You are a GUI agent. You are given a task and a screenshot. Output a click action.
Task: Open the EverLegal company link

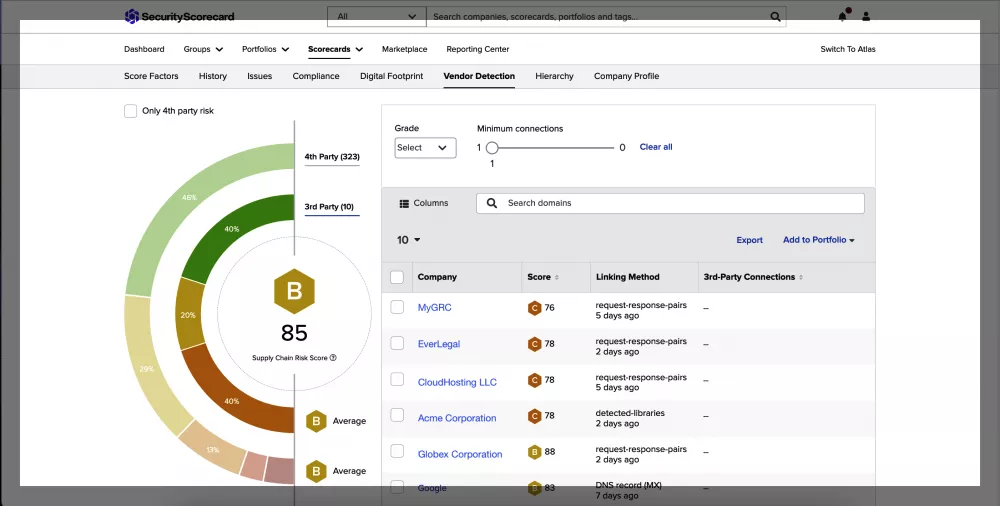click(439, 344)
